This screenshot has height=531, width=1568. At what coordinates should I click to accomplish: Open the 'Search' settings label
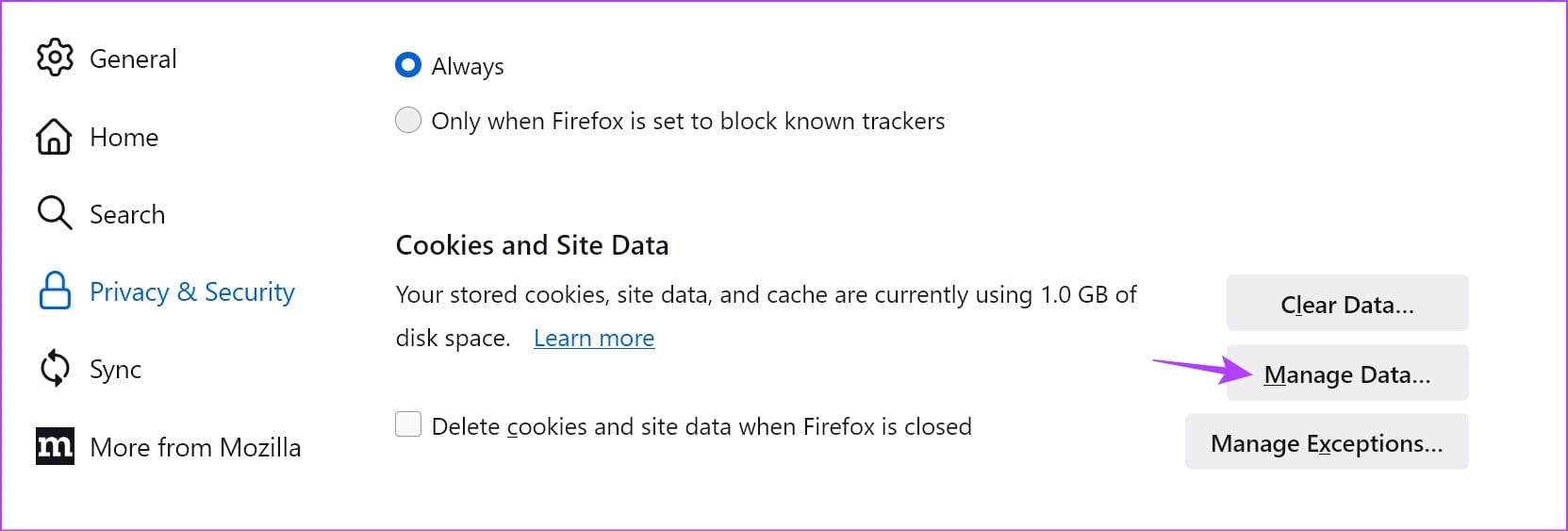(127, 215)
